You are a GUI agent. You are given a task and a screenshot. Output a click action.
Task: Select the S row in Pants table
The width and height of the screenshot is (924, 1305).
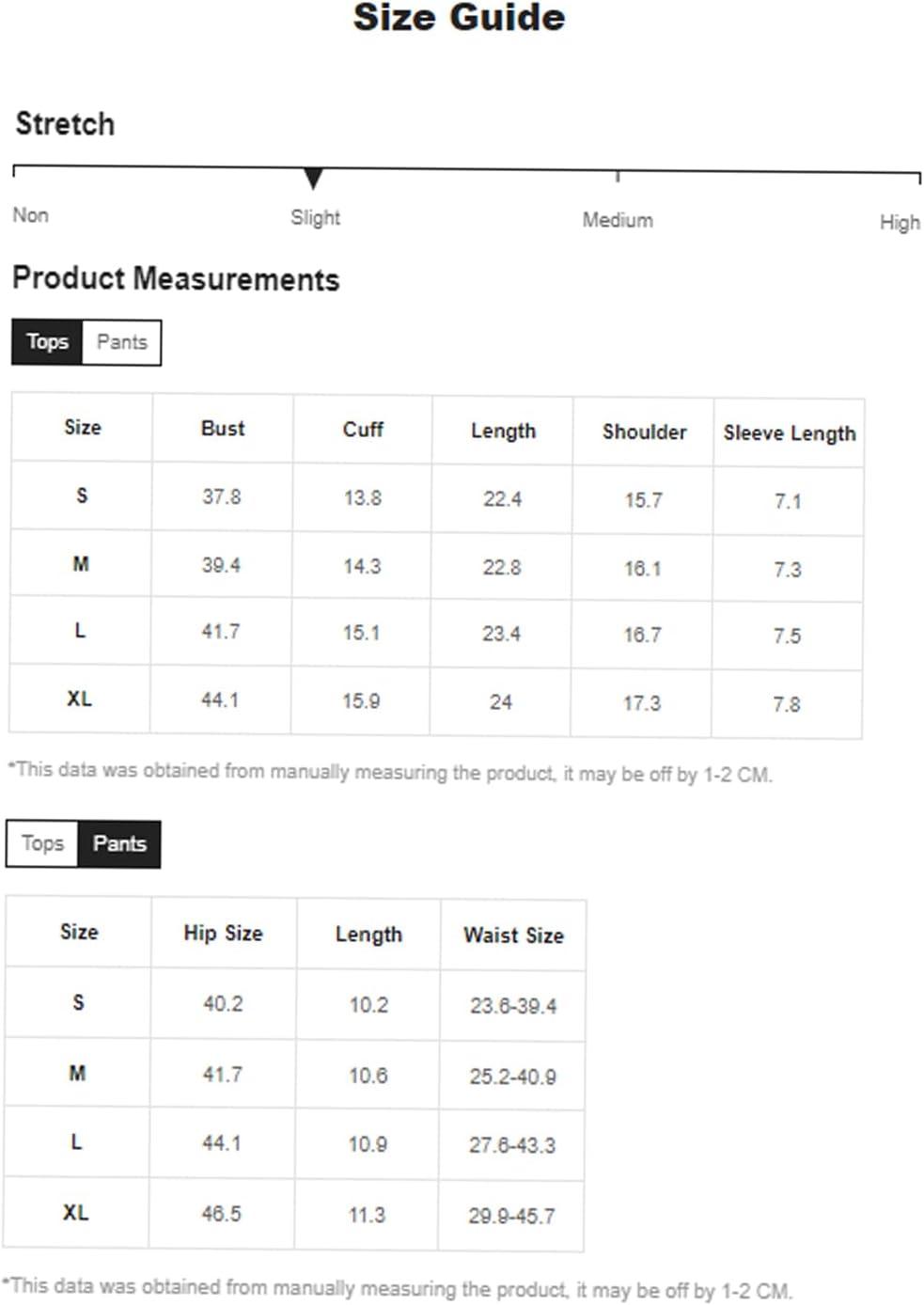[294, 1003]
